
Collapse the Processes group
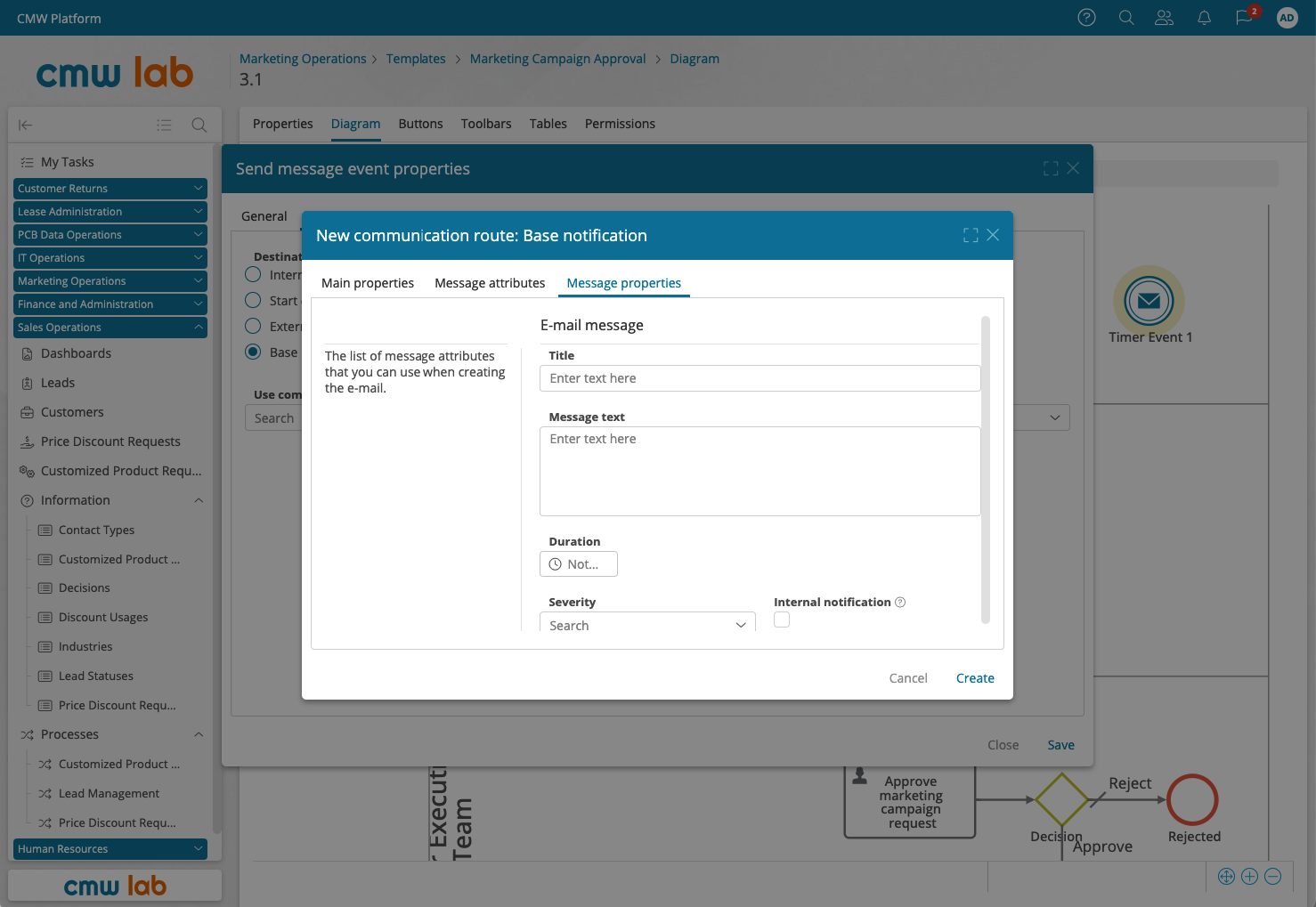[x=199, y=734]
